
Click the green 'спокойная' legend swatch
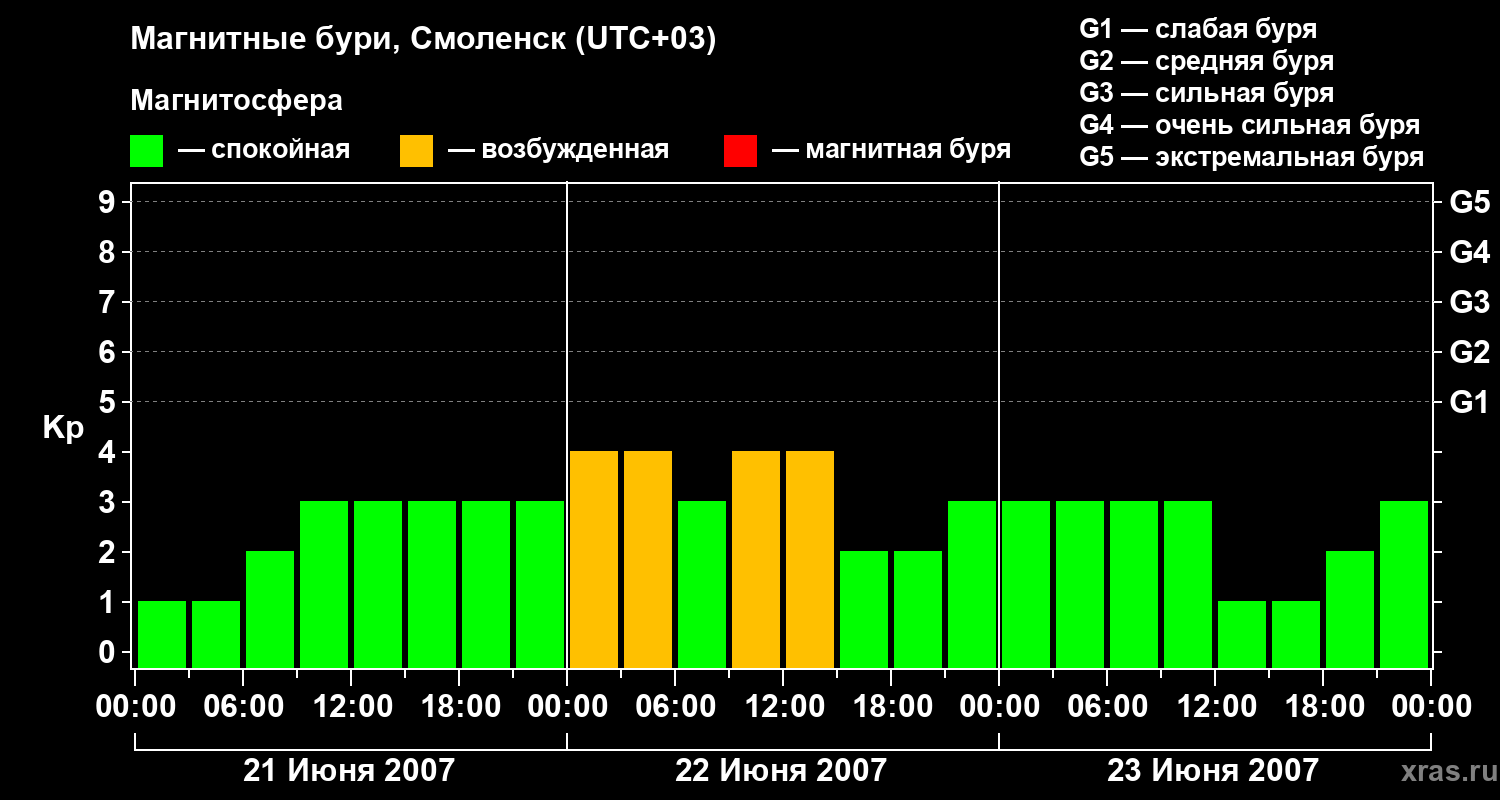pyautogui.click(x=147, y=151)
